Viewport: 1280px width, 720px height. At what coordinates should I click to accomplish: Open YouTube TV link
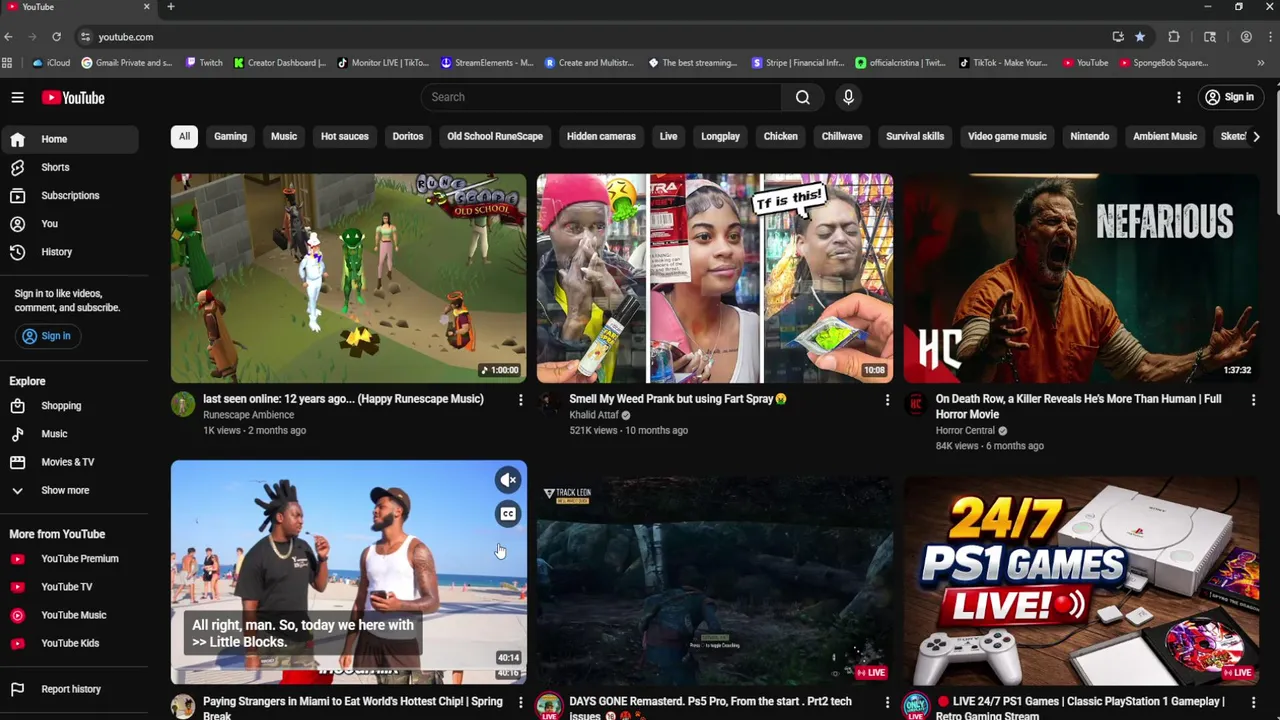pos(69,587)
